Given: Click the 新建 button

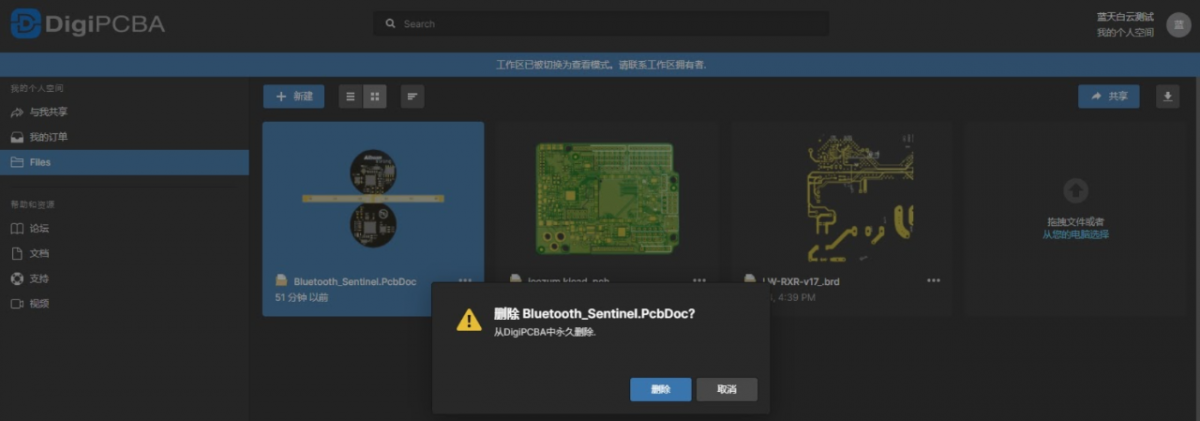Looking at the screenshot, I should 294,96.
